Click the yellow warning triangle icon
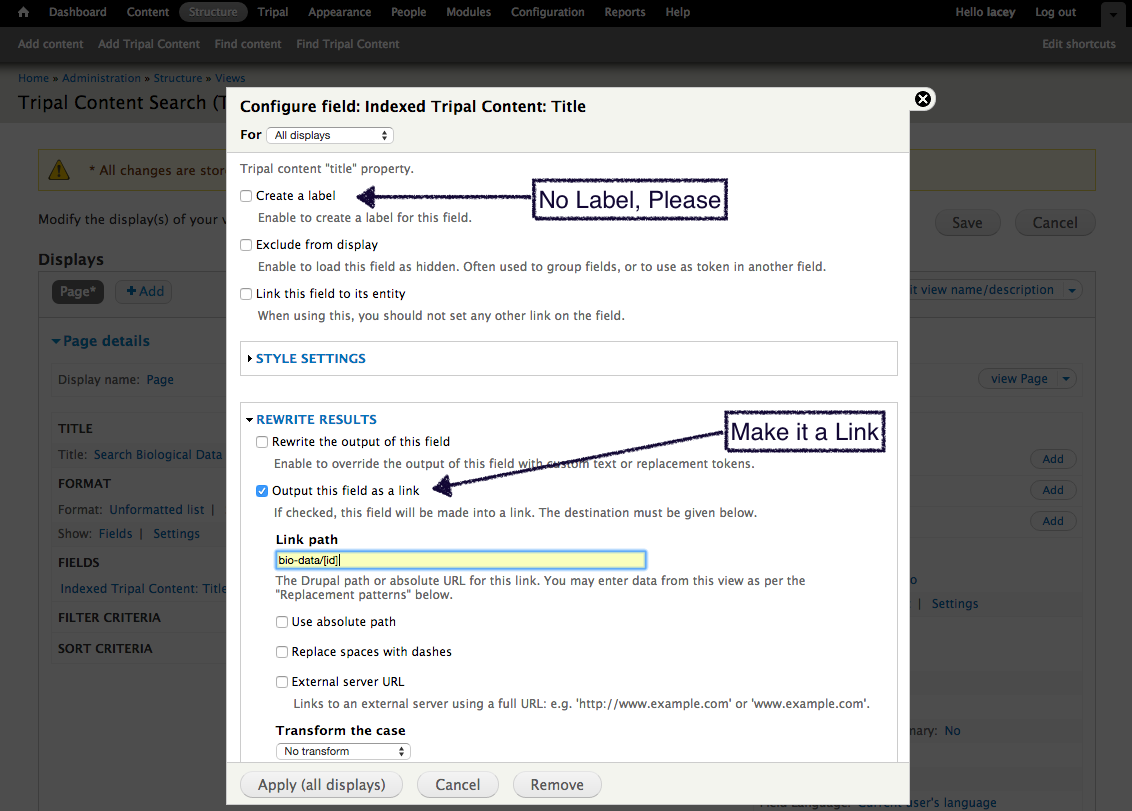 pyautogui.click(x=60, y=169)
